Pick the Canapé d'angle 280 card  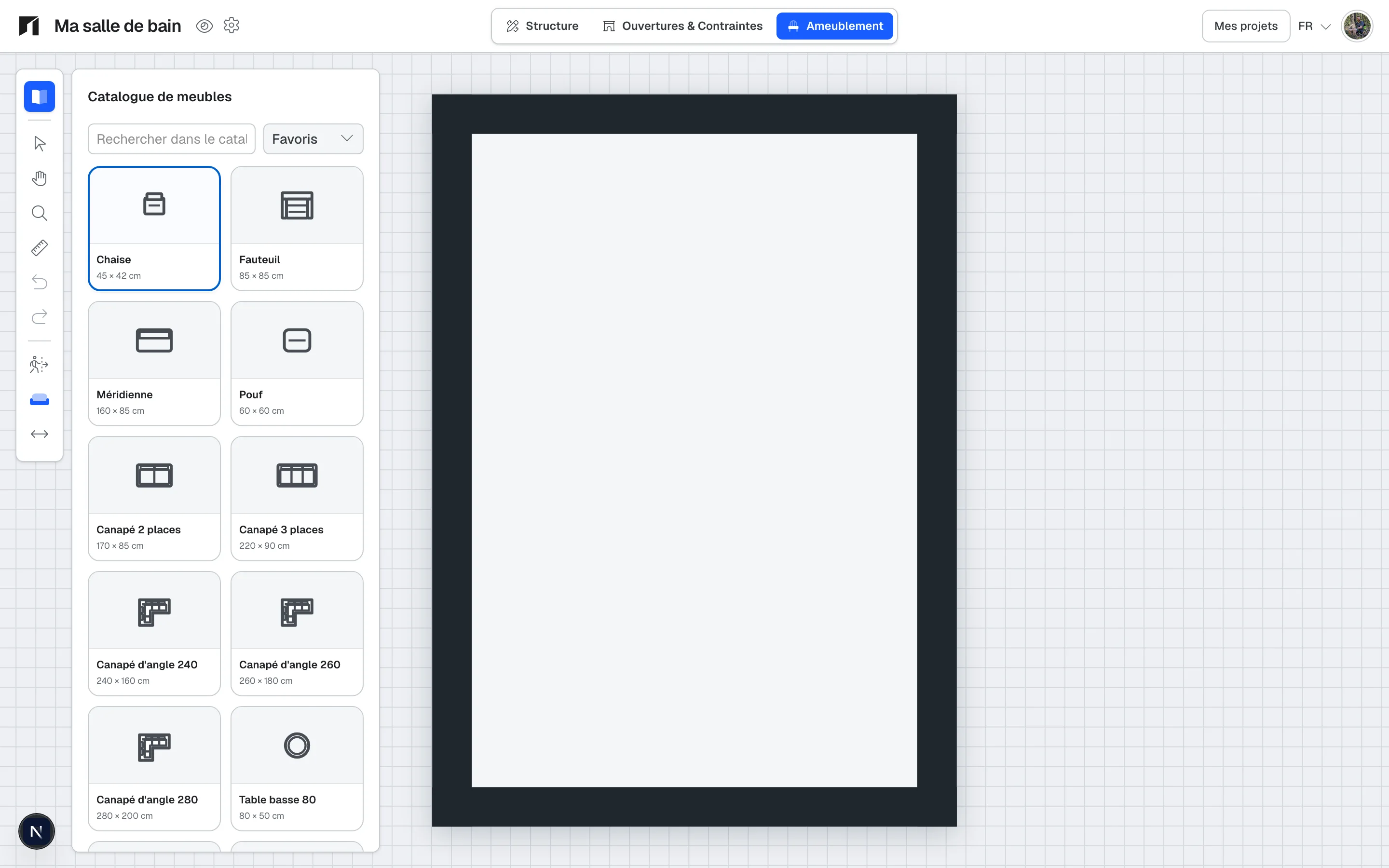click(154, 768)
